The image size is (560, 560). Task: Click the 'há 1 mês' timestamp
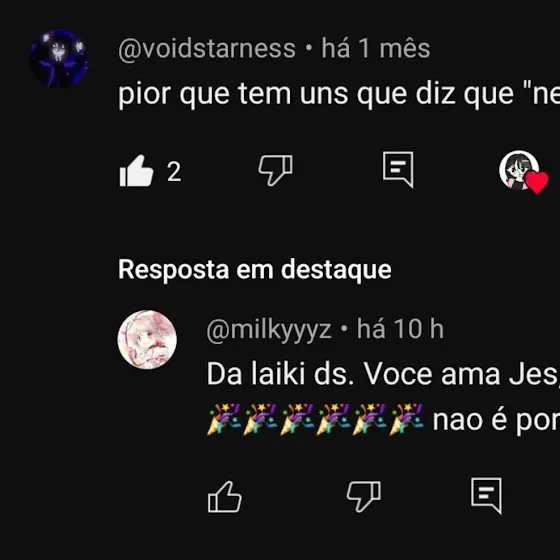376,48
